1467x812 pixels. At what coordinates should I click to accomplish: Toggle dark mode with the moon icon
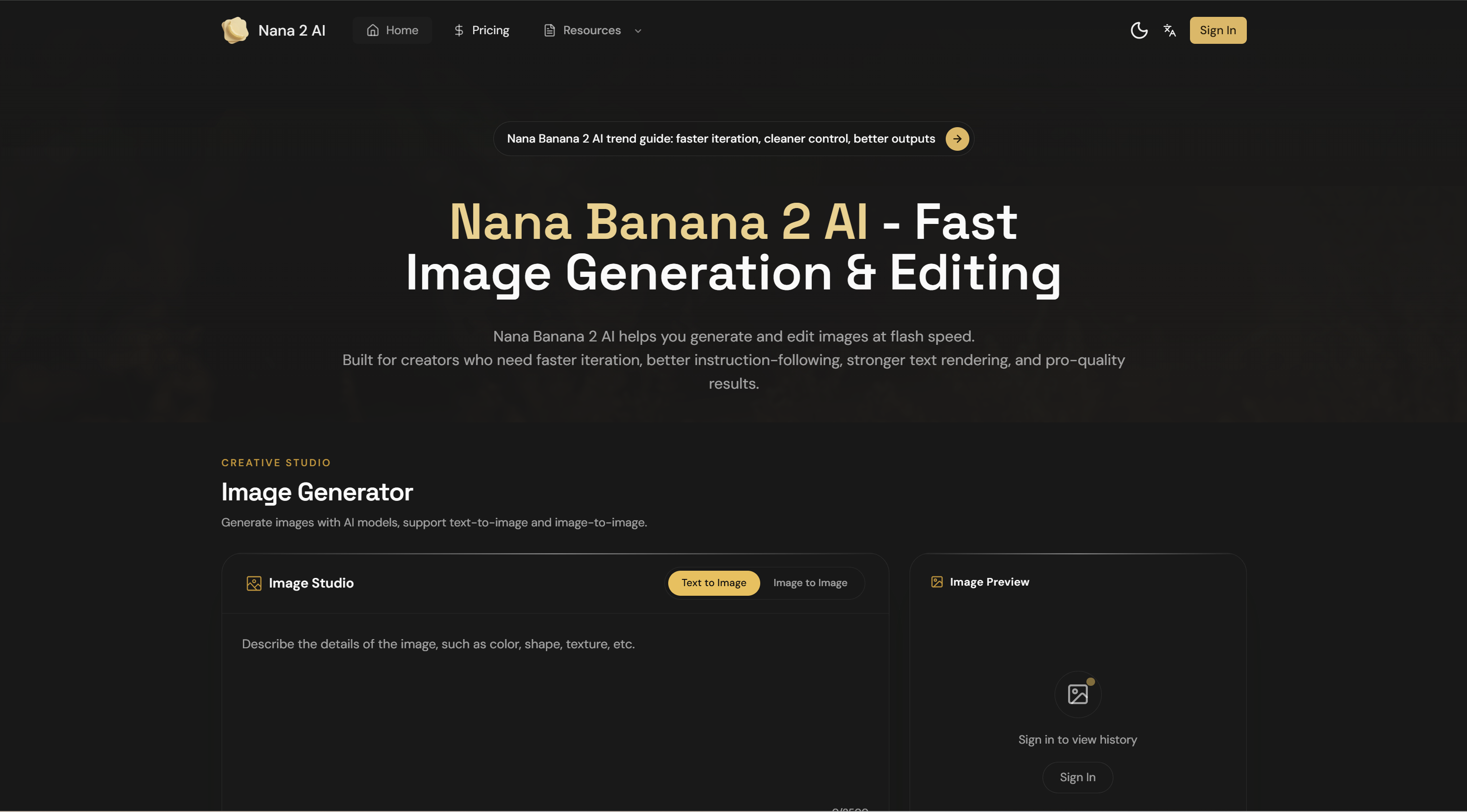[x=1138, y=30]
